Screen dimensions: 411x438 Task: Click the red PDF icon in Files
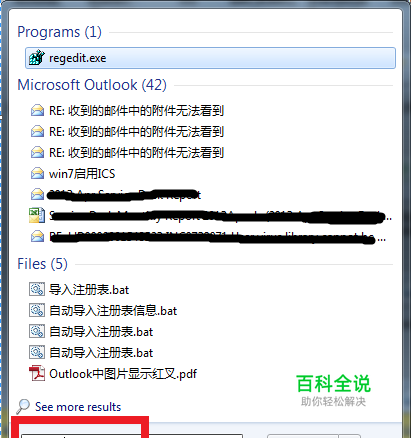pos(37,373)
